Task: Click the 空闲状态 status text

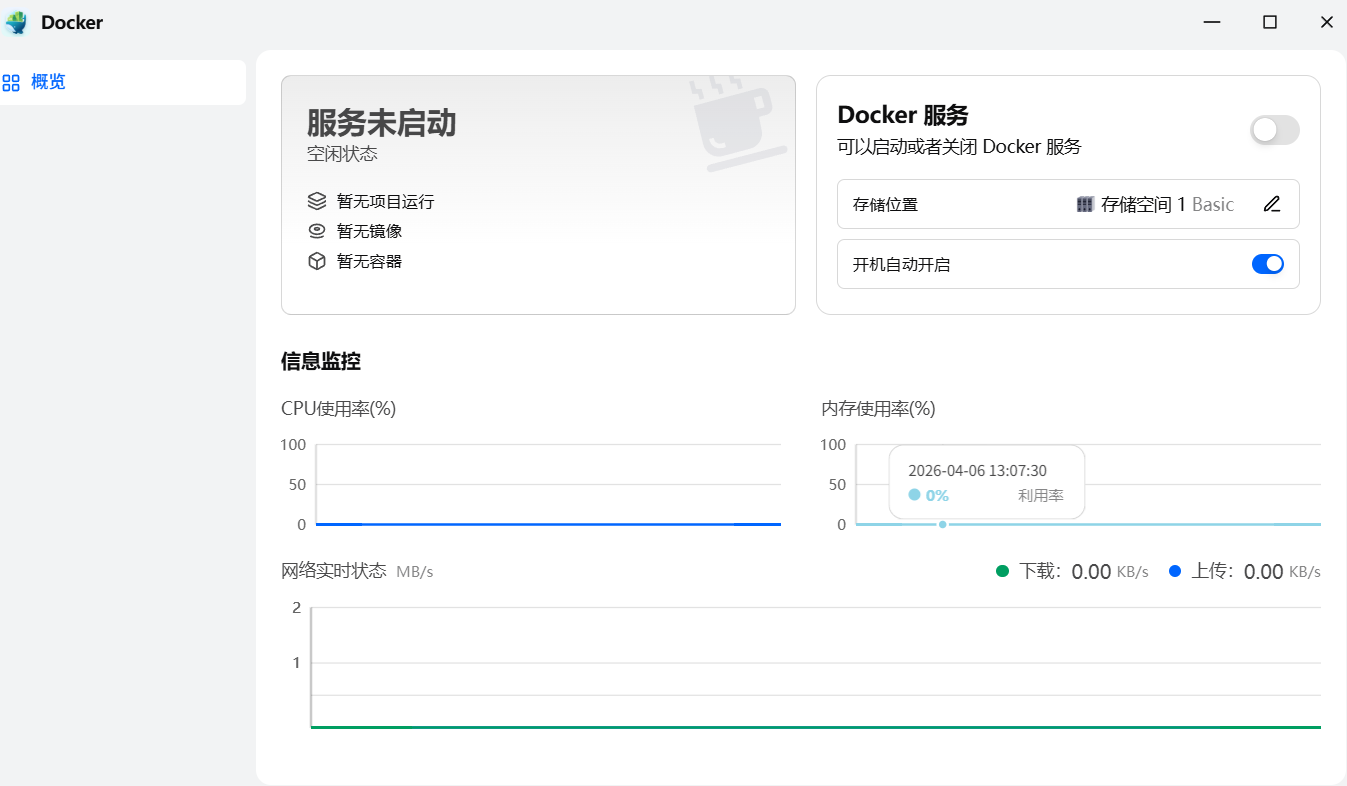Action: coord(342,154)
